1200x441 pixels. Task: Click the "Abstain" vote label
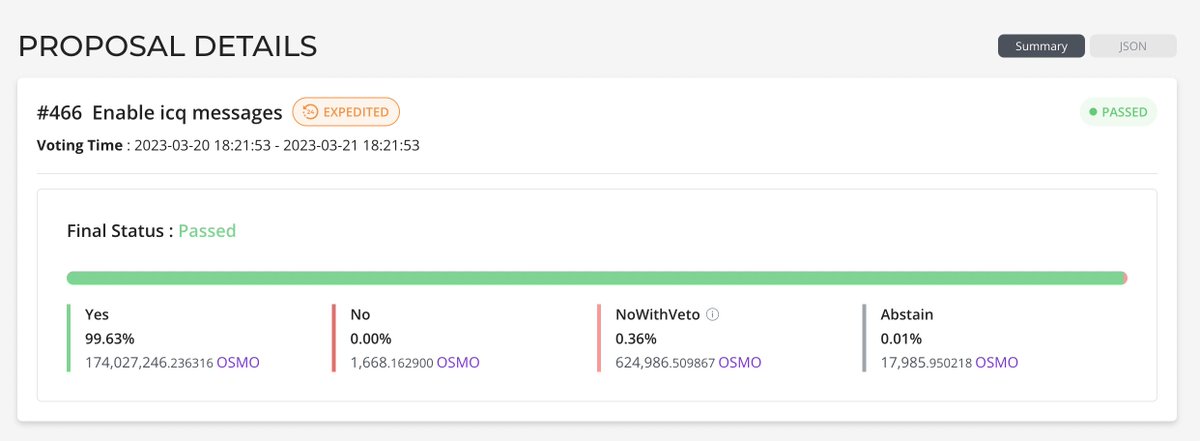tap(907, 314)
